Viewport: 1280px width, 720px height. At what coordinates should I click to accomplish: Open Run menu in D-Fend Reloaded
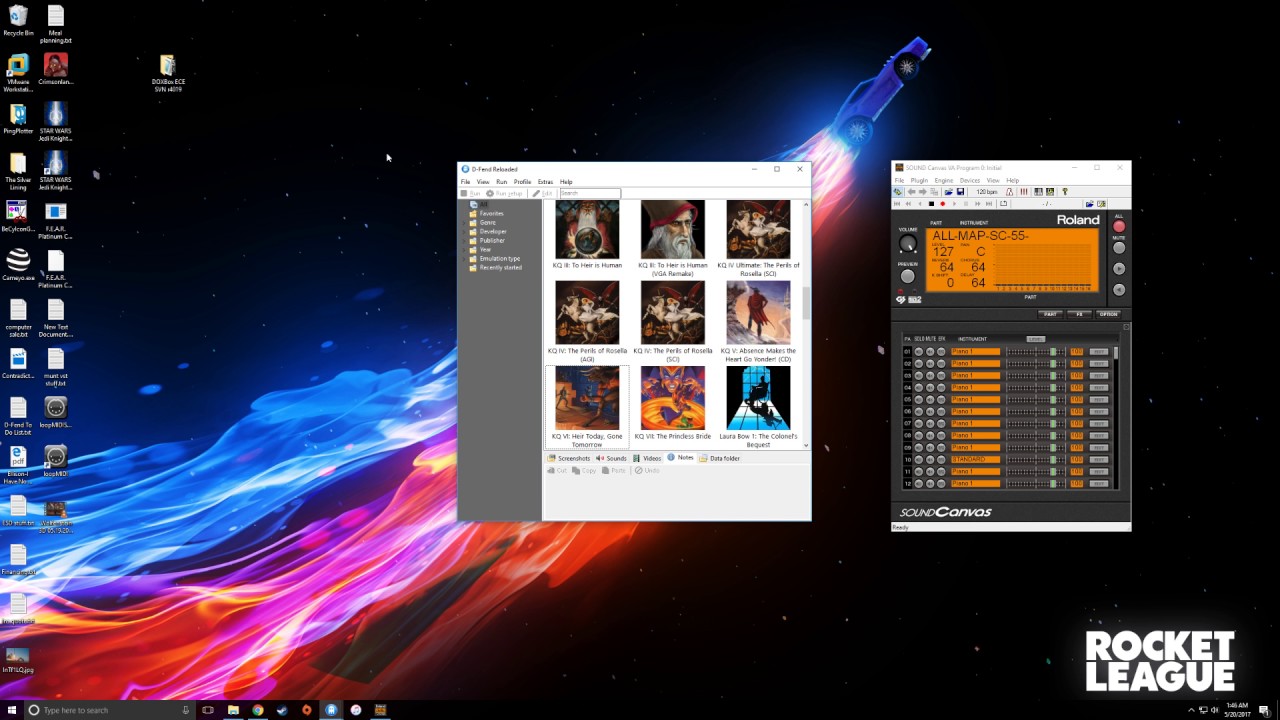coord(501,182)
